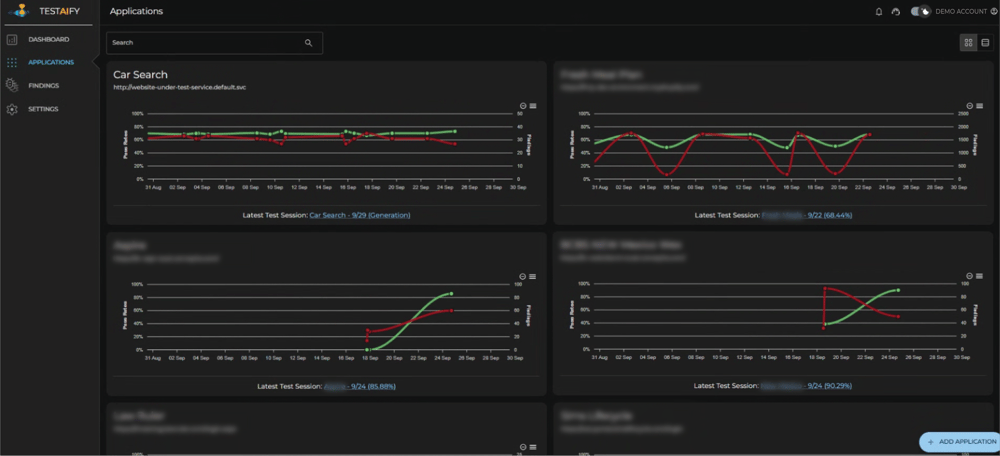Image resolution: width=1000 pixels, height=456 pixels.
Task: Open the 9/24 (90.29%) test session link
Action: tap(806, 385)
